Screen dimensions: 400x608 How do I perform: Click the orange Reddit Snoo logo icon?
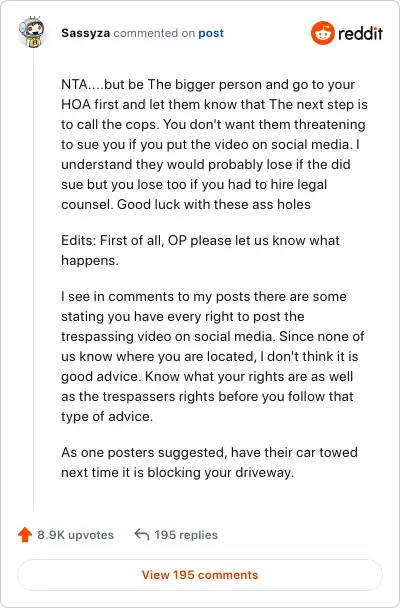pyautogui.click(x=322, y=33)
